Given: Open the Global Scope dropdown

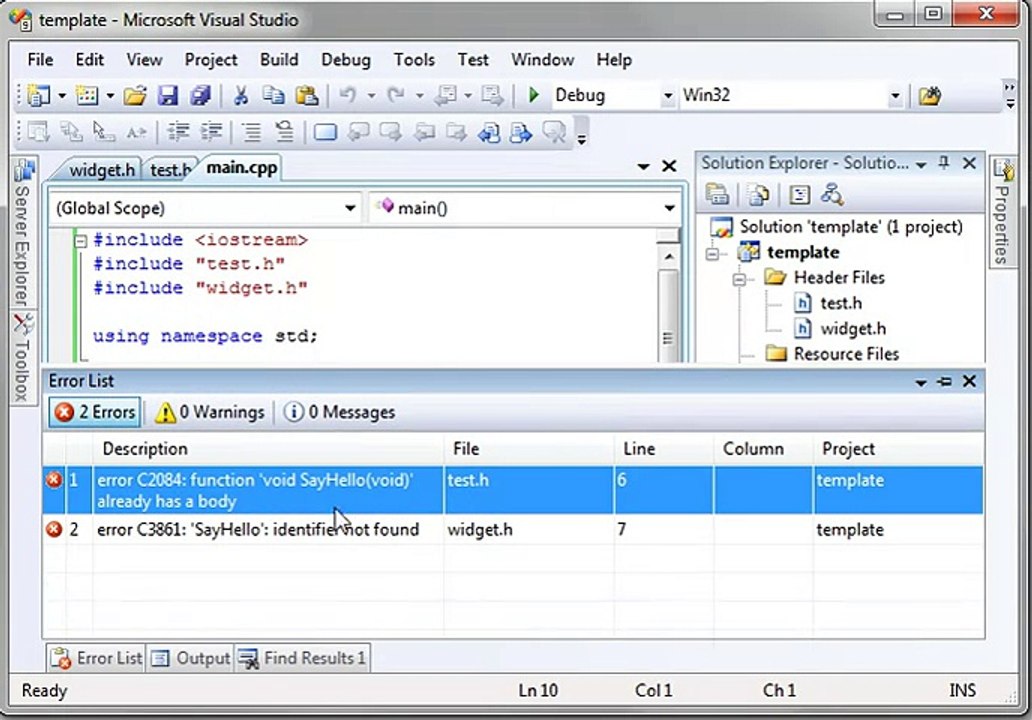Looking at the screenshot, I should pyautogui.click(x=350, y=209).
